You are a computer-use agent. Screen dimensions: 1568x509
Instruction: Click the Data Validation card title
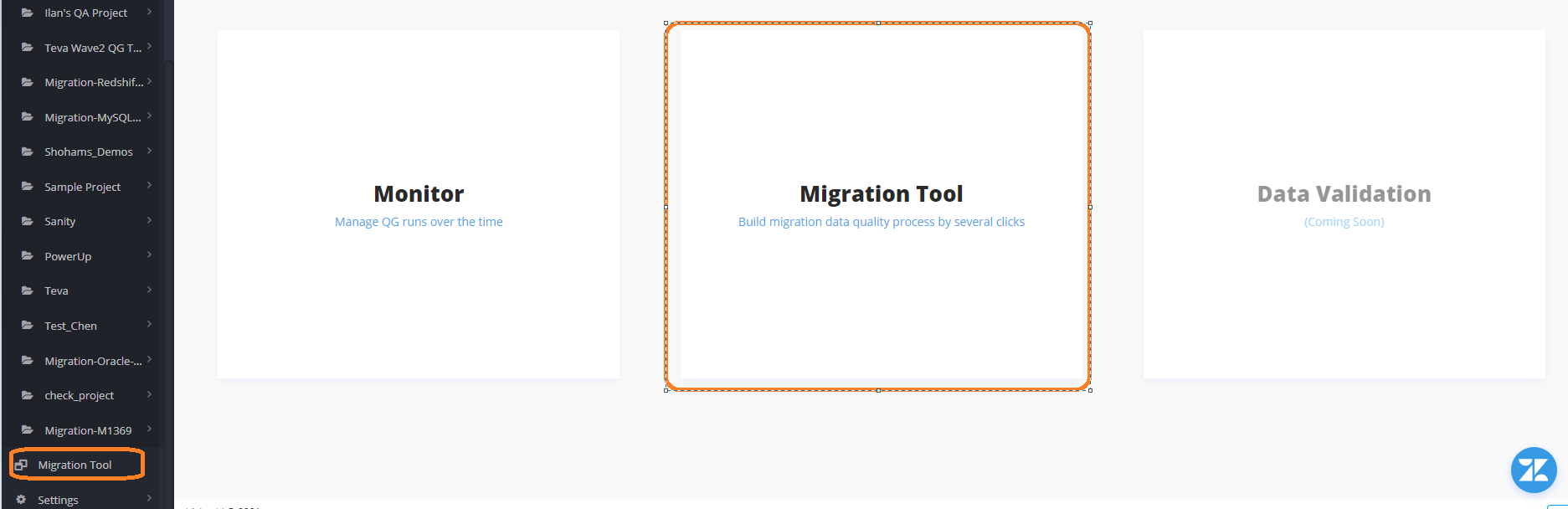click(1344, 193)
